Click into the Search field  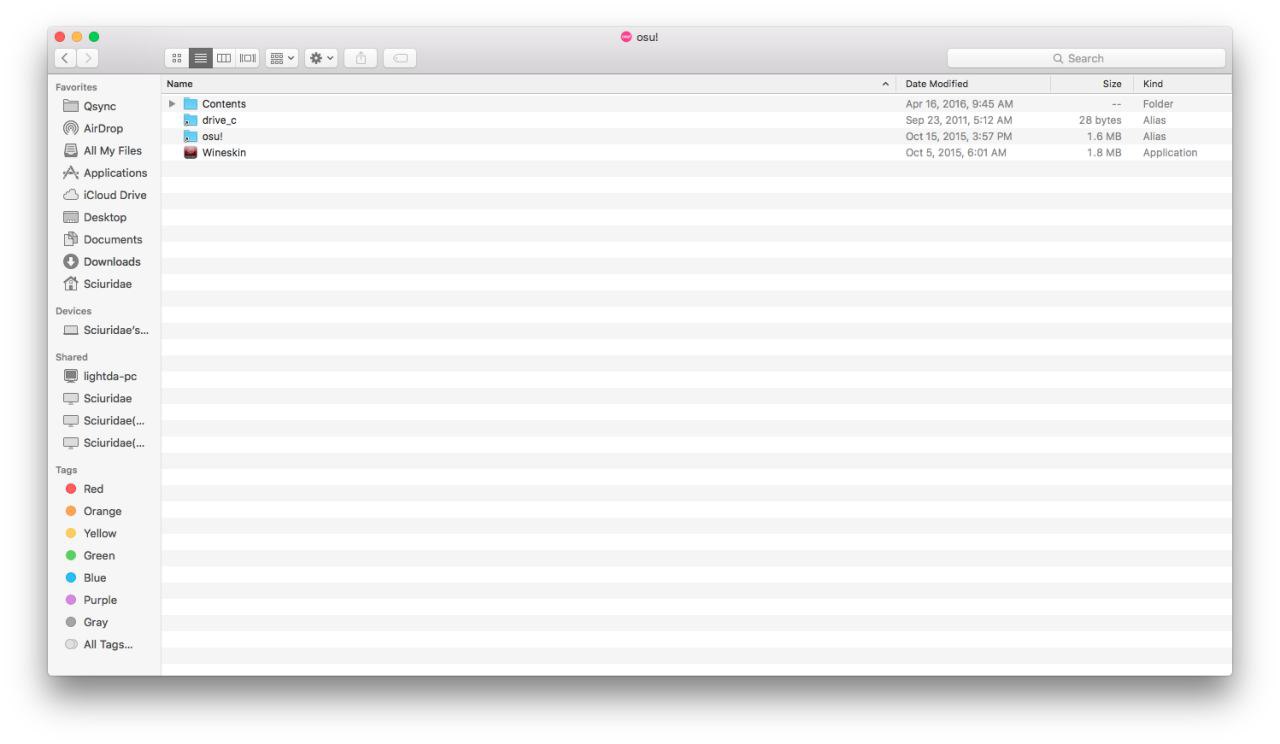(1086, 59)
